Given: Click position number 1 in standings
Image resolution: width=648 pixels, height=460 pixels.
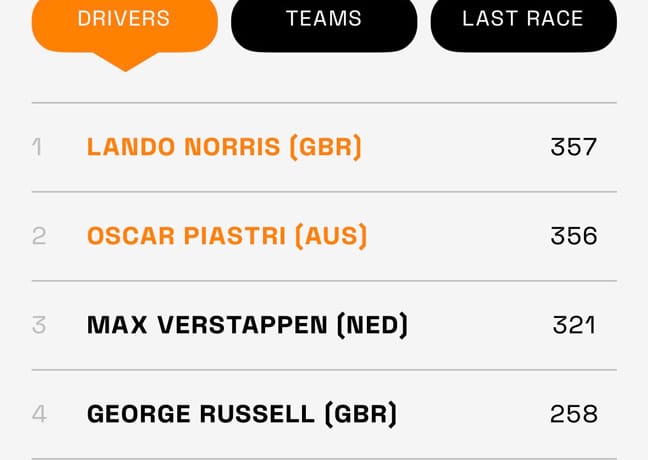Looking at the screenshot, I should (37, 147).
